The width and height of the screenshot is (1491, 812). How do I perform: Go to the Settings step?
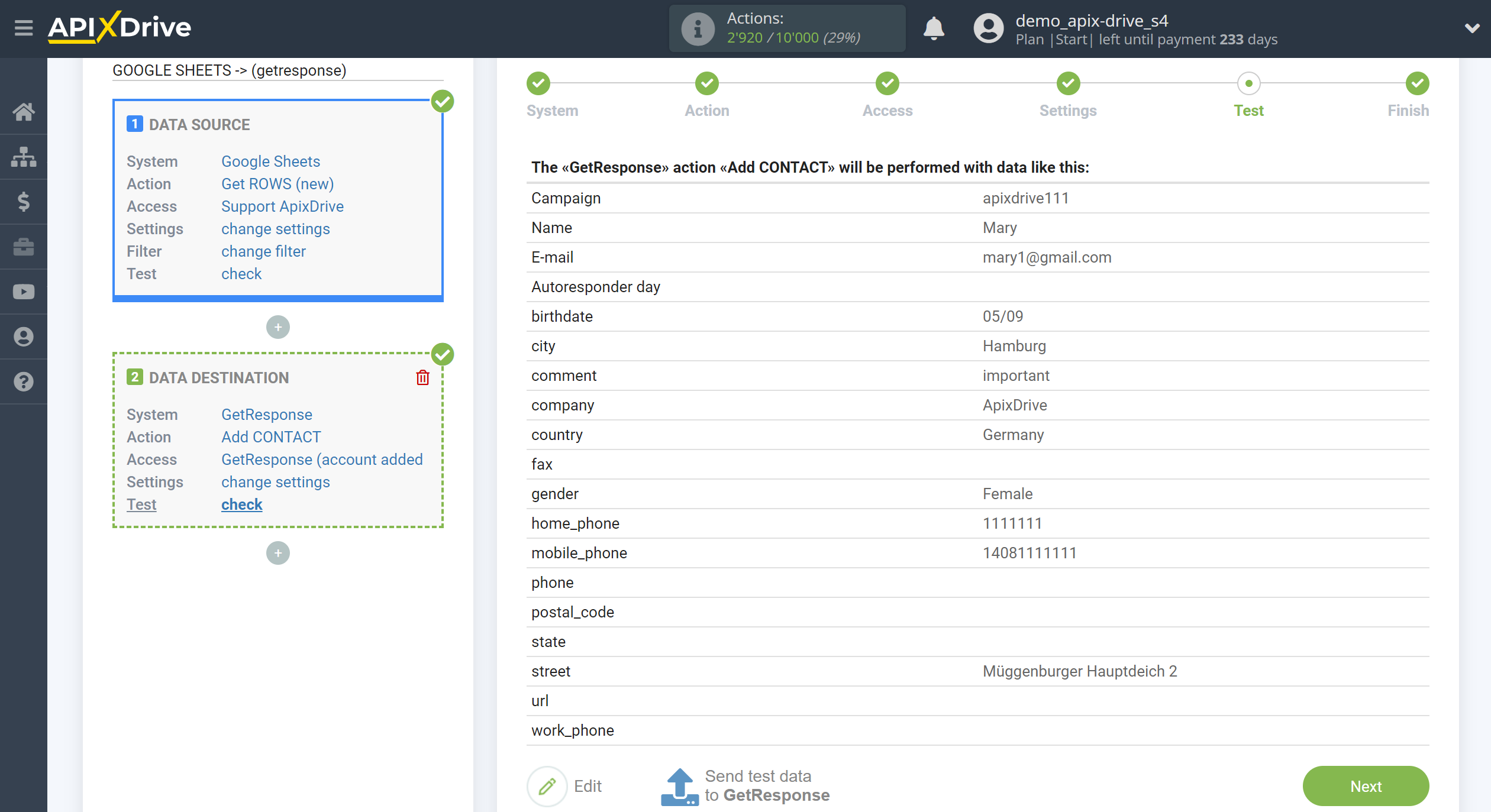click(x=1069, y=83)
